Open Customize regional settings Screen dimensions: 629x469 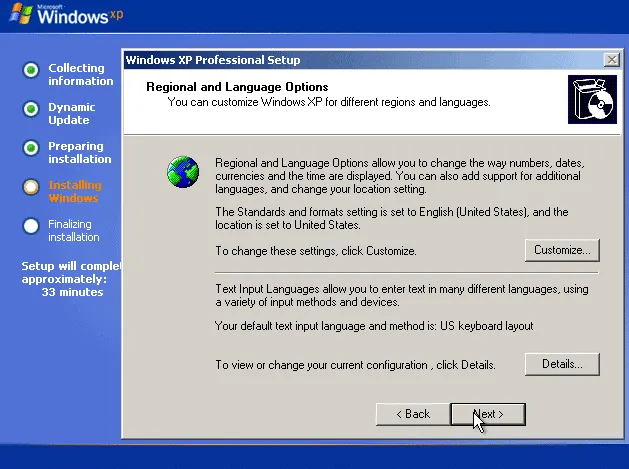562,250
